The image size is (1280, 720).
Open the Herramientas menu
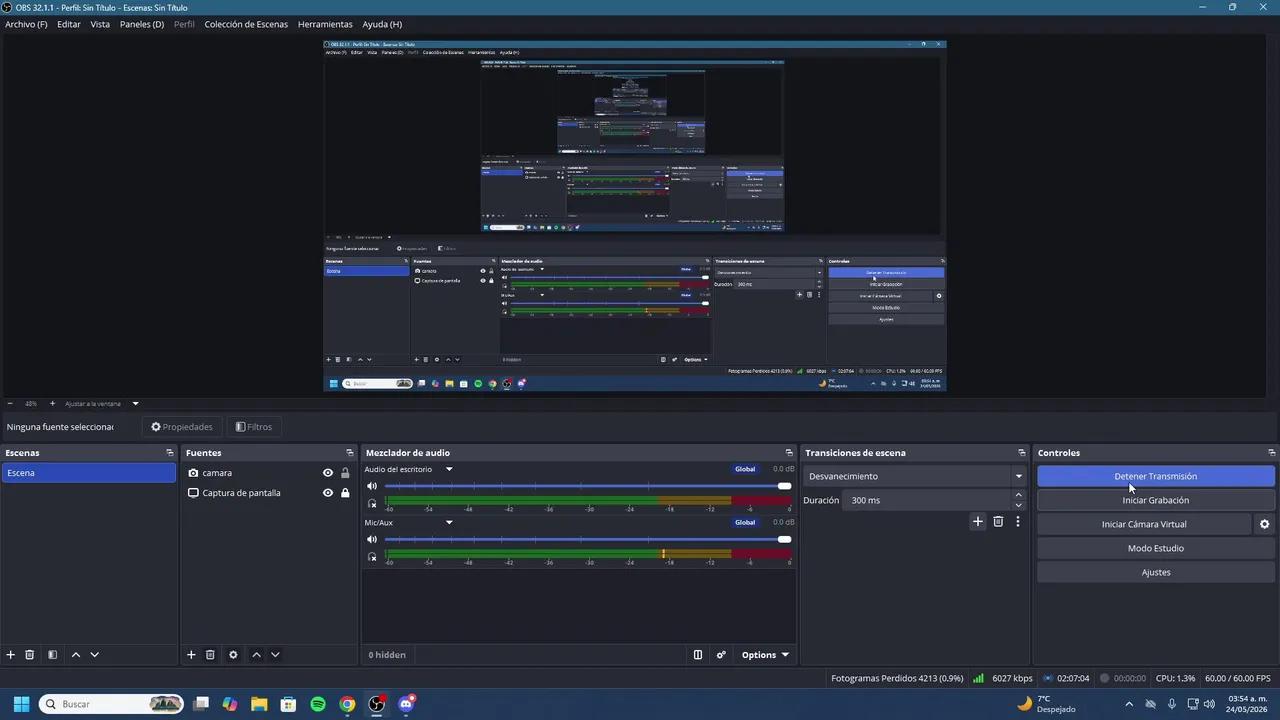(325, 24)
